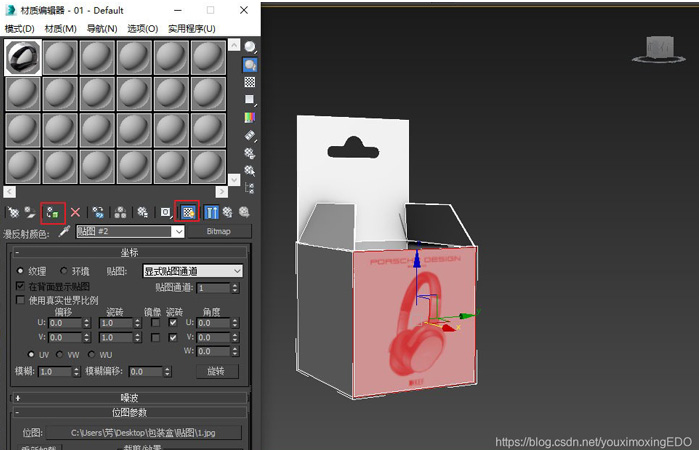The height and width of the screenshot is (450, 700).
Task: Open the 材质(M) menu
Action: [60, 28]
